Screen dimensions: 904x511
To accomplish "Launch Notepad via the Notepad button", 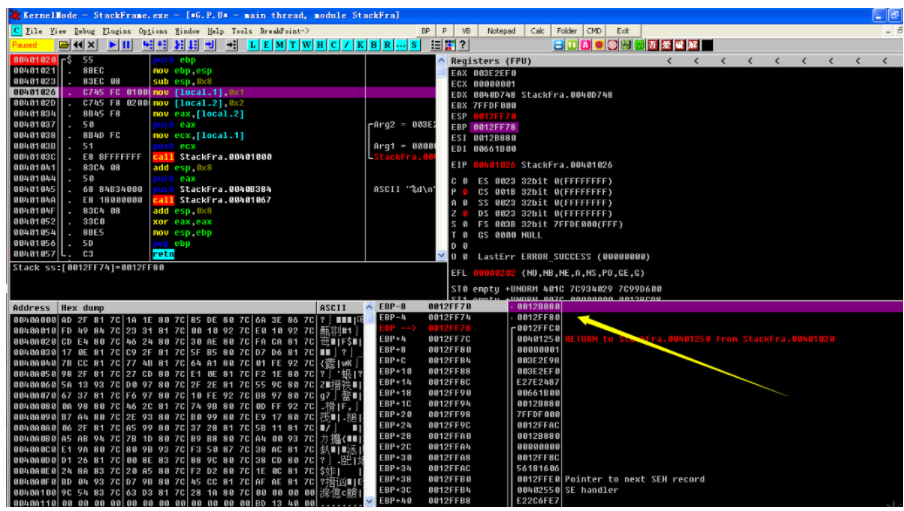I will tap(501, 31).
